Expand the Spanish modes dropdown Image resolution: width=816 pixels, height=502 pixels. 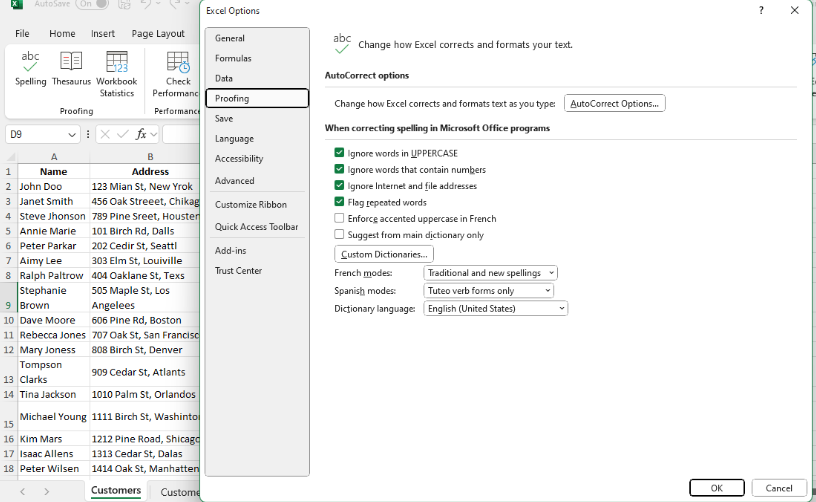coord(488,291)
